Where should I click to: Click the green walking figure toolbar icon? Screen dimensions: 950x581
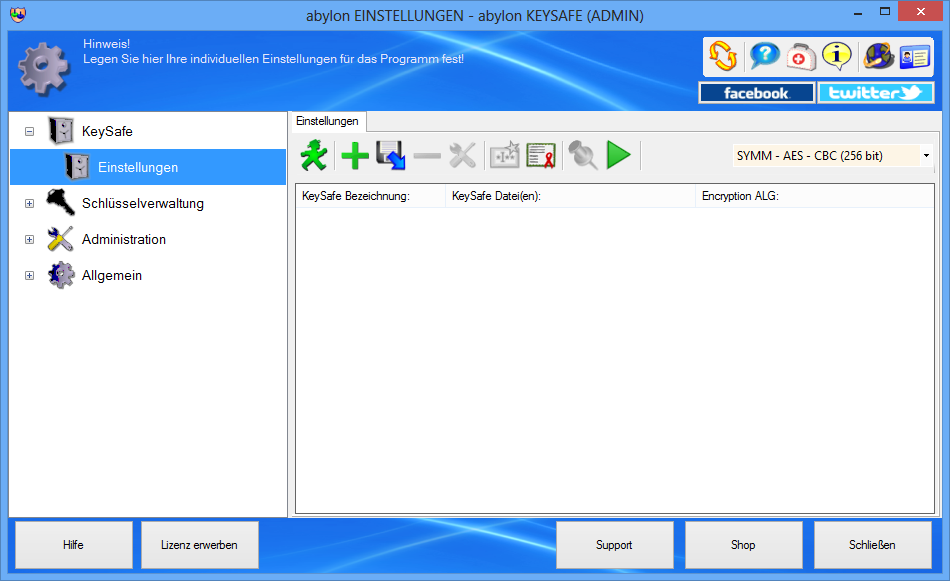coord(314,155)
